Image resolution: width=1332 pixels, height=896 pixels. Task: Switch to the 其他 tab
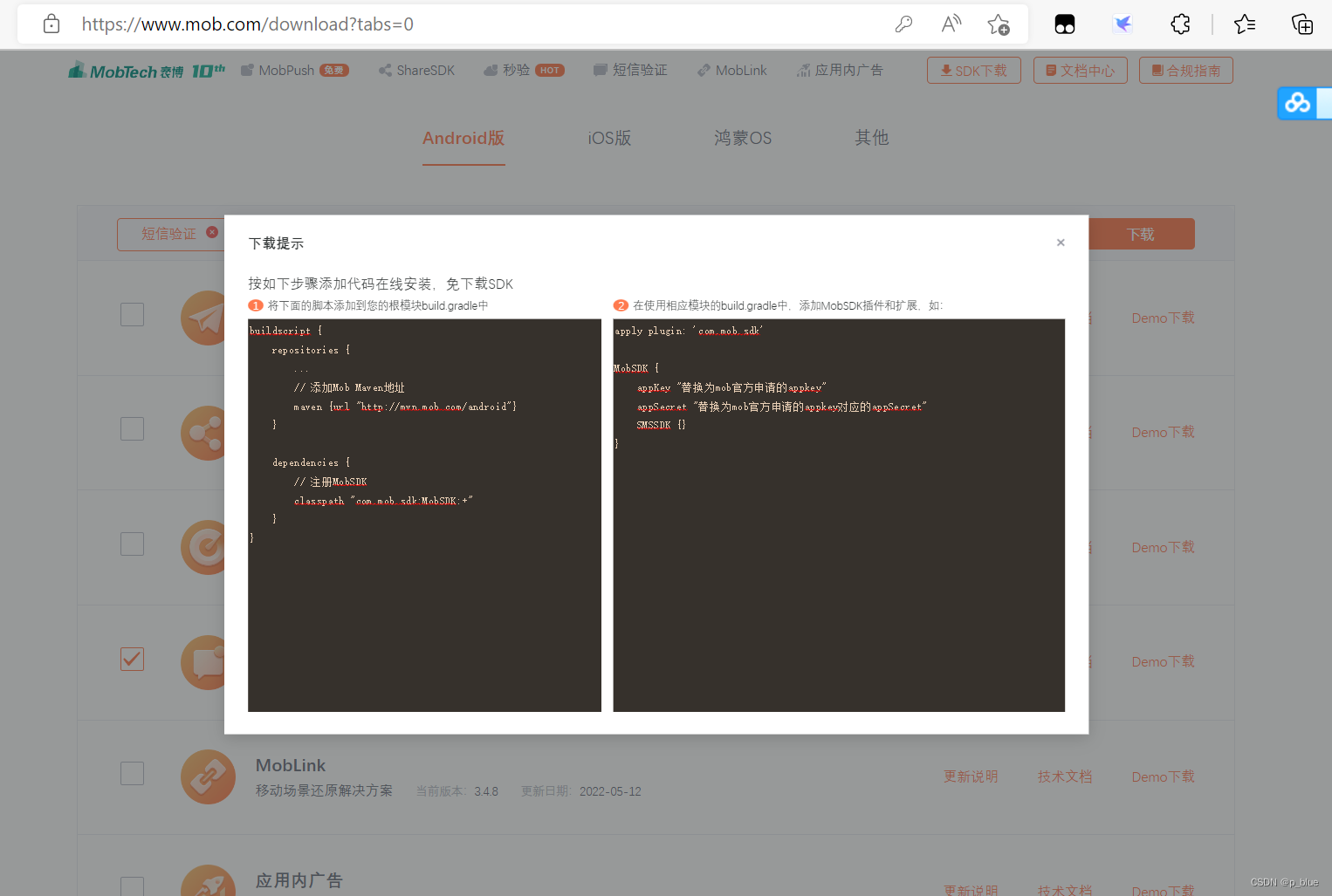tap(872, 138)
